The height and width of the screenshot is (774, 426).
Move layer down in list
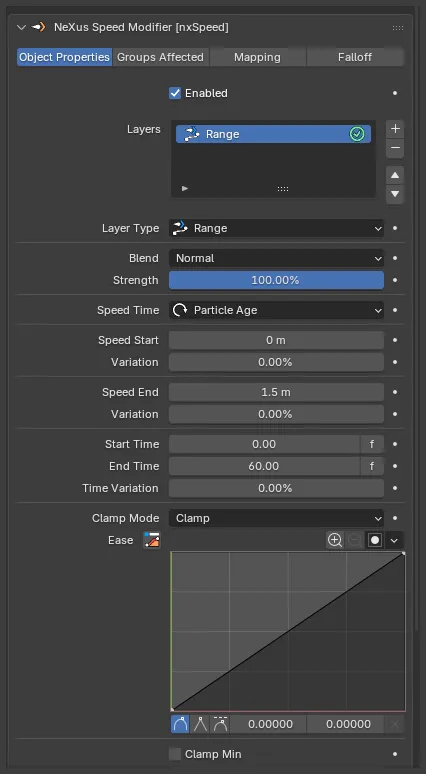click(x=395, y=194)
